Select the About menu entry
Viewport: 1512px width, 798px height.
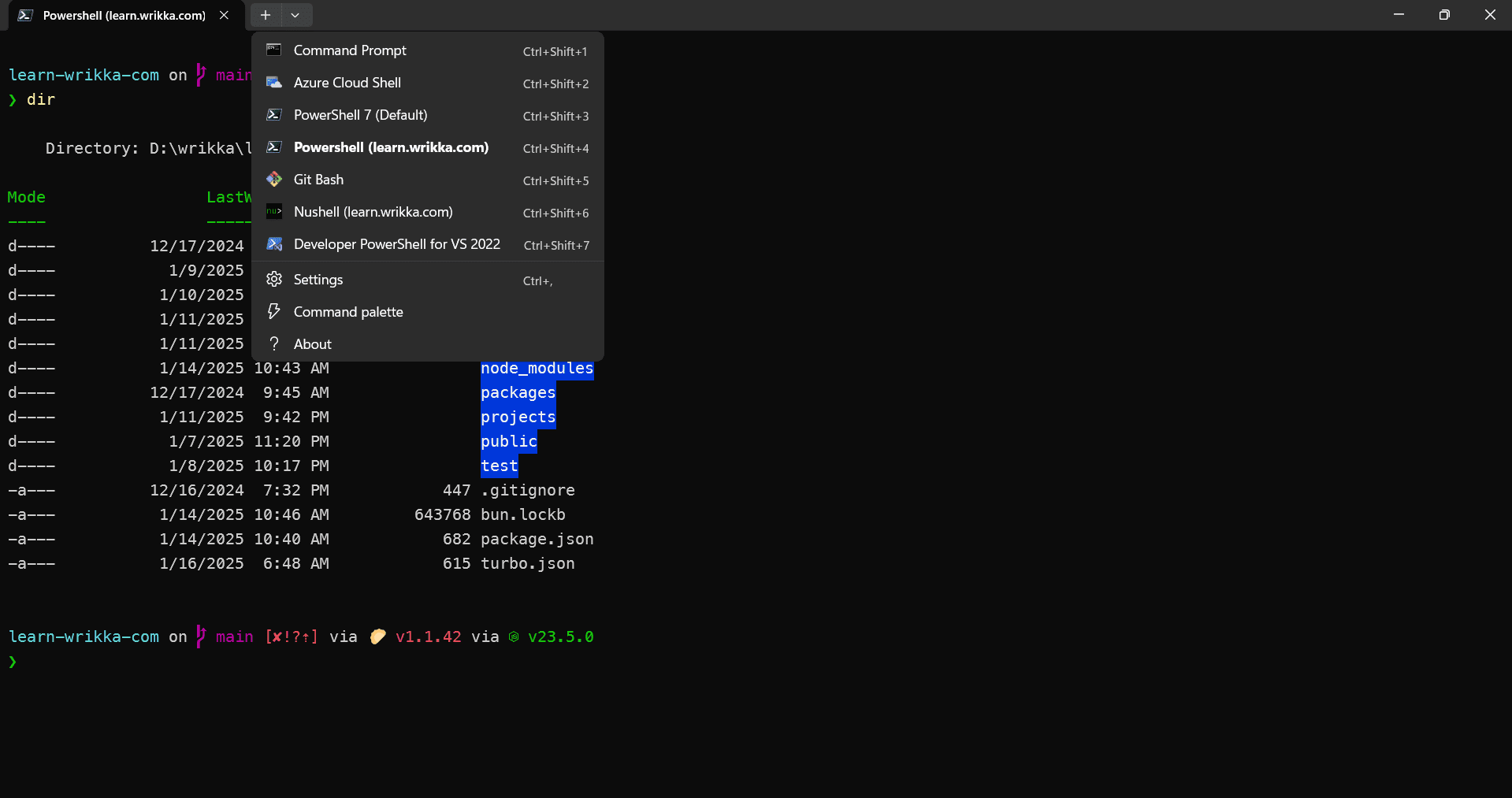[x=428, y=344]
